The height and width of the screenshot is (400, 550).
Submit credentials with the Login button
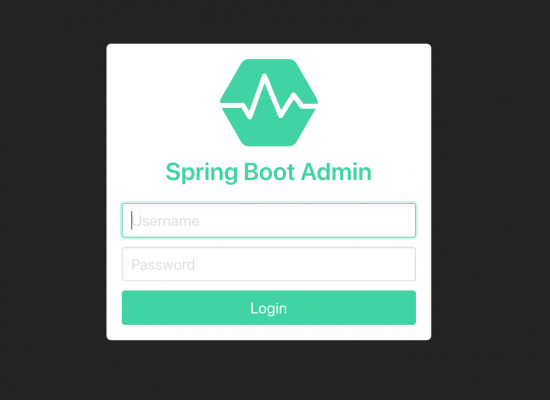tap(269, 308)
